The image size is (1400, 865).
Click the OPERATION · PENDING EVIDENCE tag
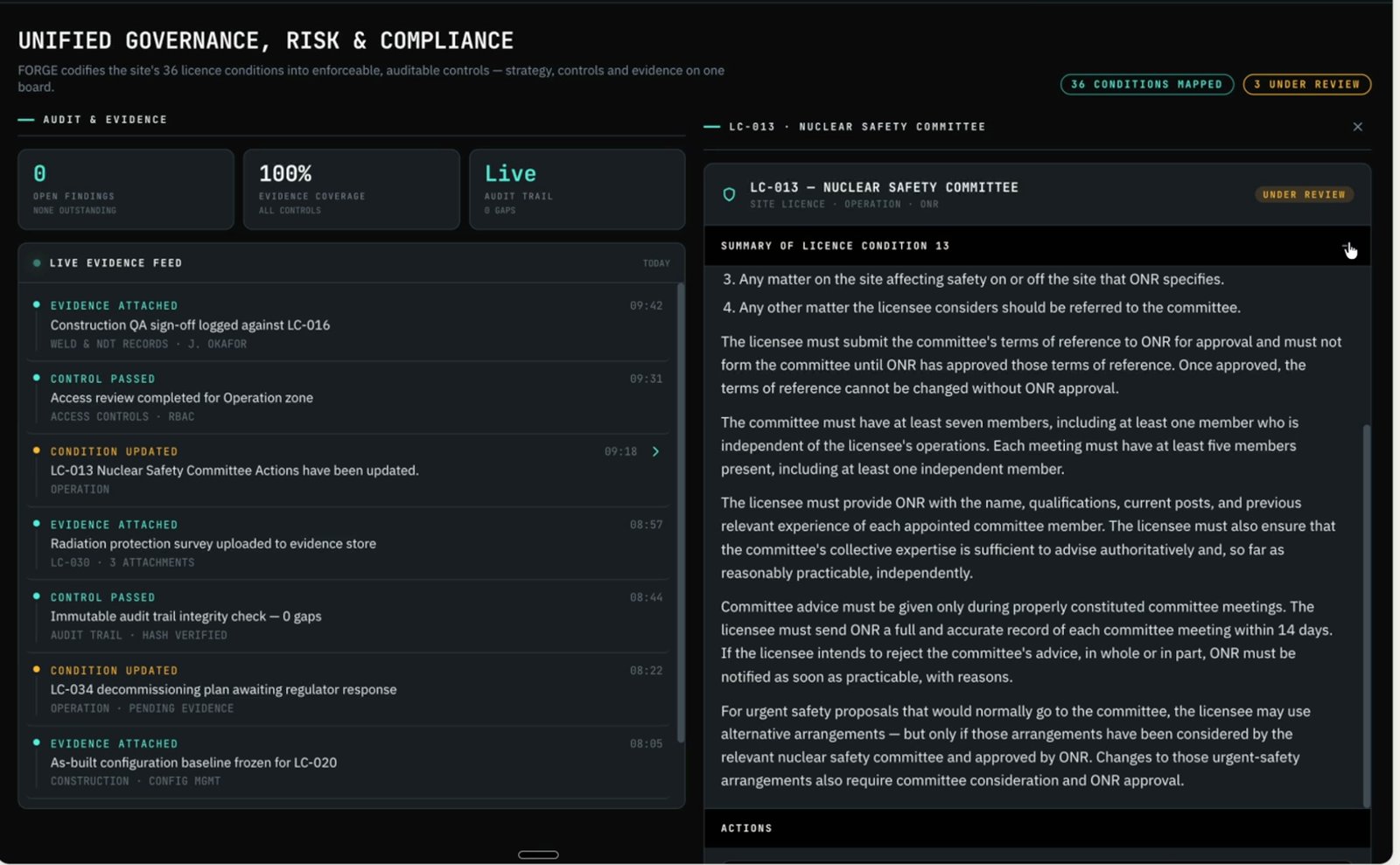(142, 708)
